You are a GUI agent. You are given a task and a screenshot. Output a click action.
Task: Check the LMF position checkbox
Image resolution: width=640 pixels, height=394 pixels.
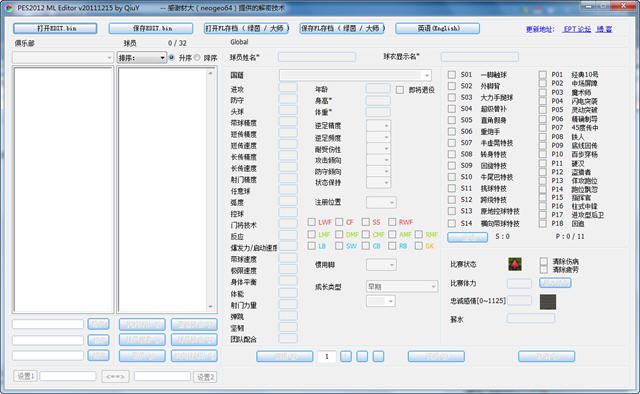pos(311,234)
